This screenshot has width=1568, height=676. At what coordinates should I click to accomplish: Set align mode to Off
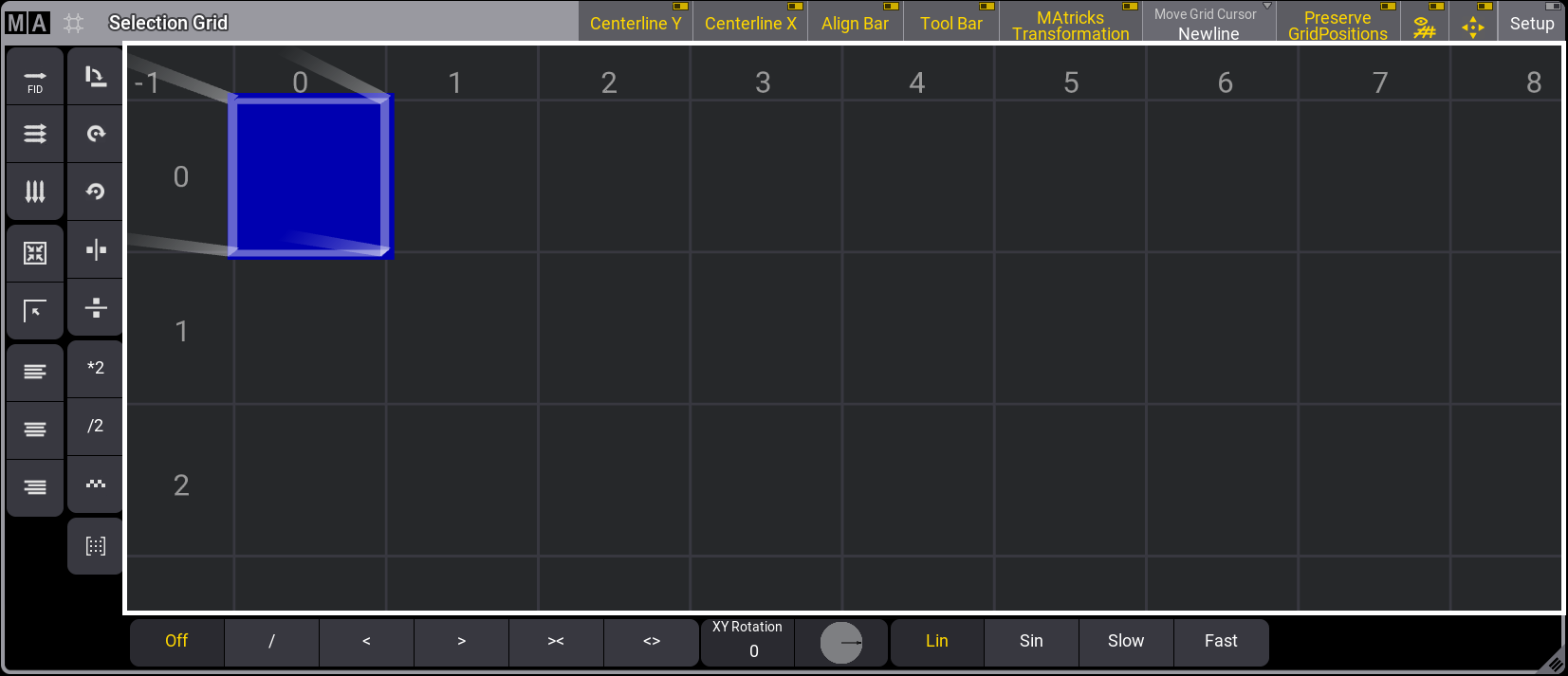(x=176, y=642)
